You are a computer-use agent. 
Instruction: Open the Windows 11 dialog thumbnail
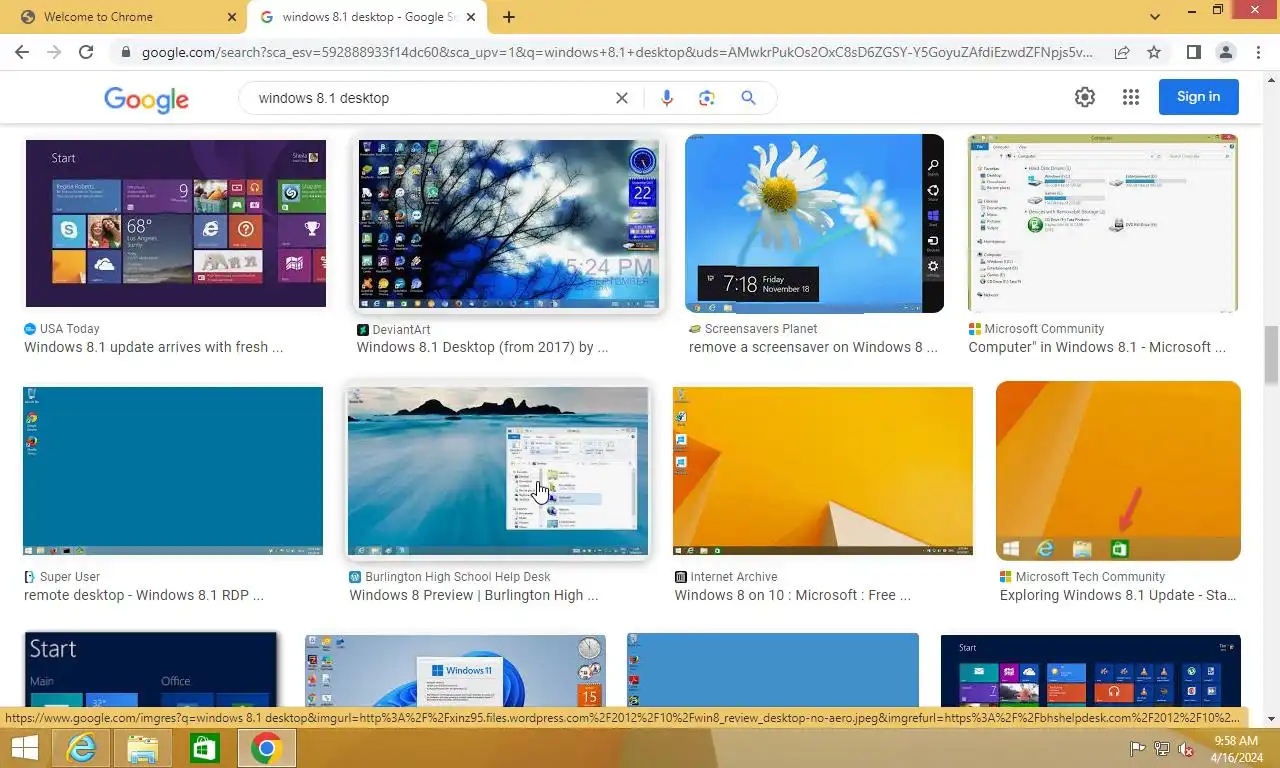pyautogui.click(x=455, y=671)
